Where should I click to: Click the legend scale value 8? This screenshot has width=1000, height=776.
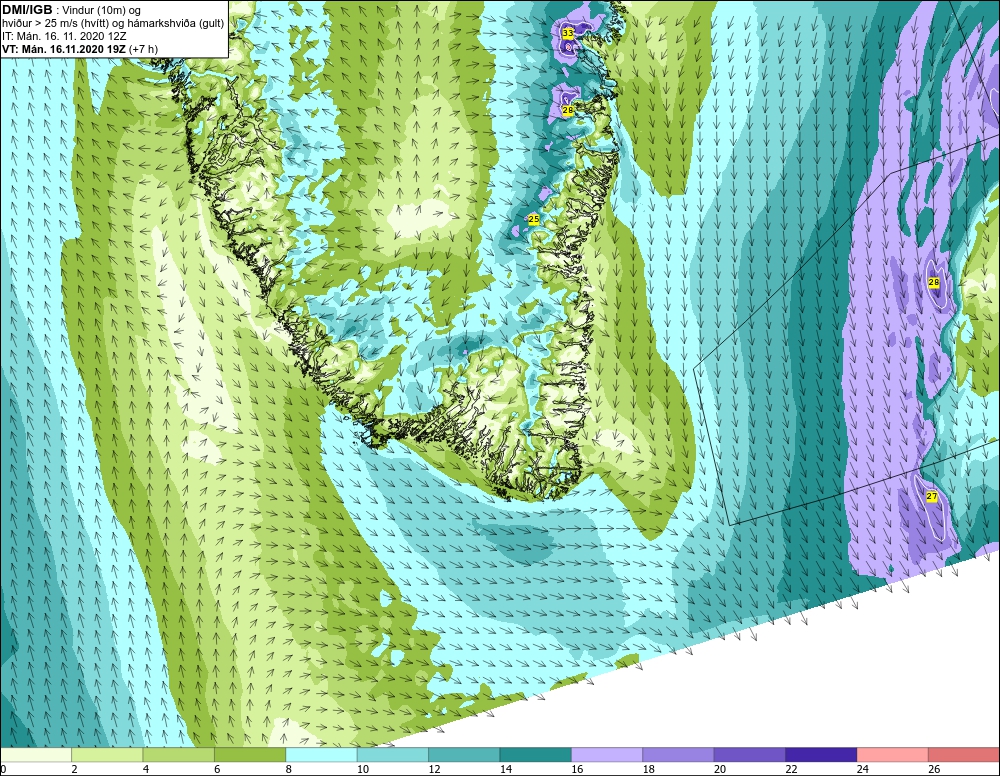click(x=289, y=769)
